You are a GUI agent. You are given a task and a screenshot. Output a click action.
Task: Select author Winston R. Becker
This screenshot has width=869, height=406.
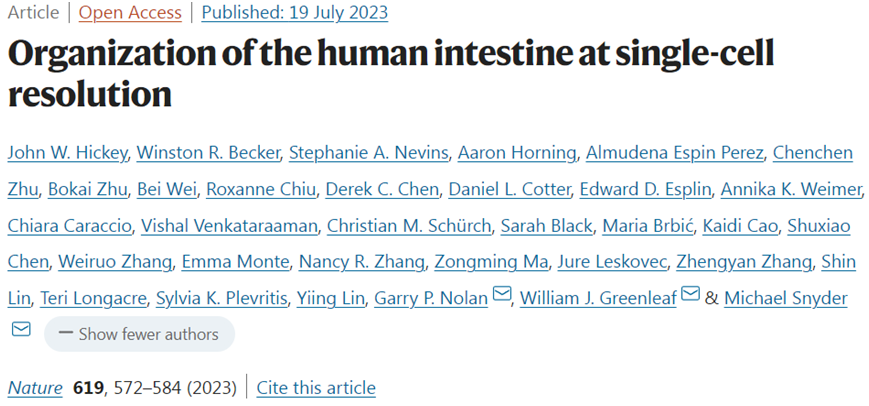(x=208, y=152)
